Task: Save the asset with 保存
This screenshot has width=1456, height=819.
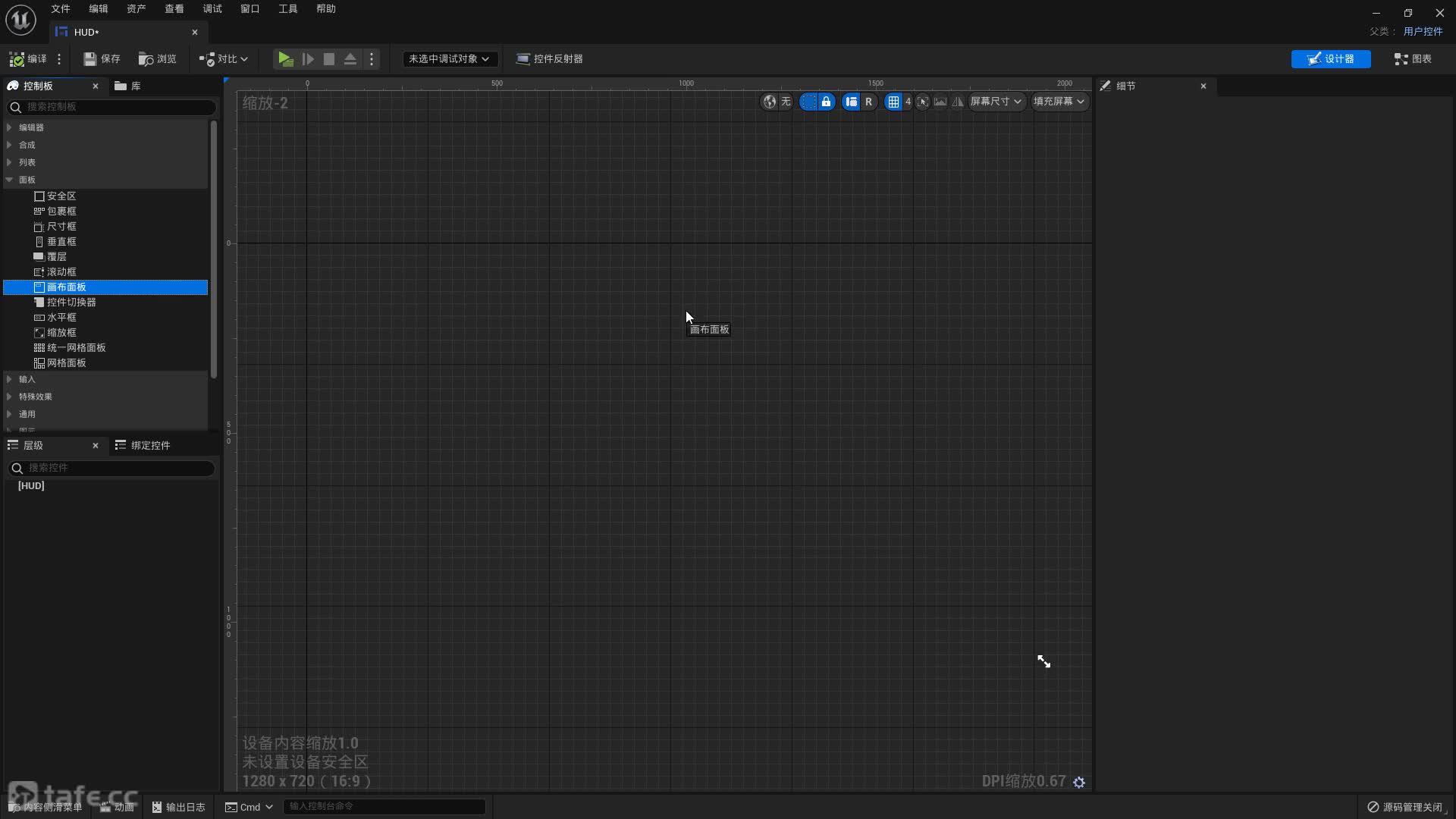Action: click(102, 59)
